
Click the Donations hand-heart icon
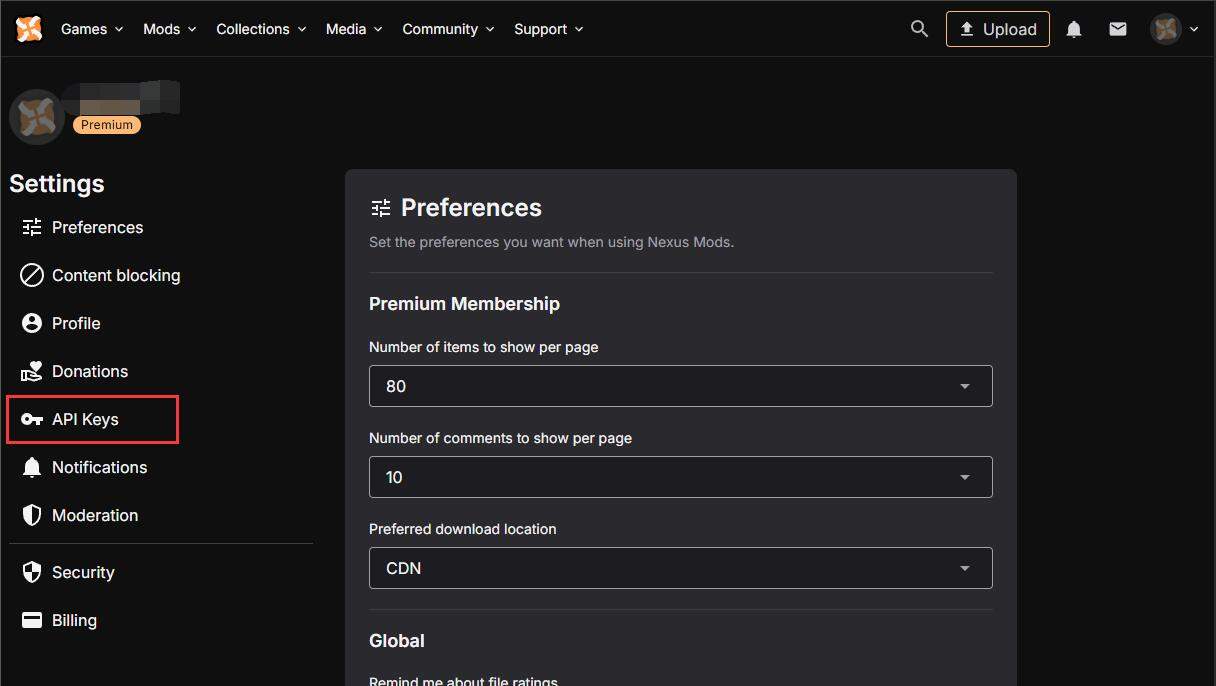point(32,371)
